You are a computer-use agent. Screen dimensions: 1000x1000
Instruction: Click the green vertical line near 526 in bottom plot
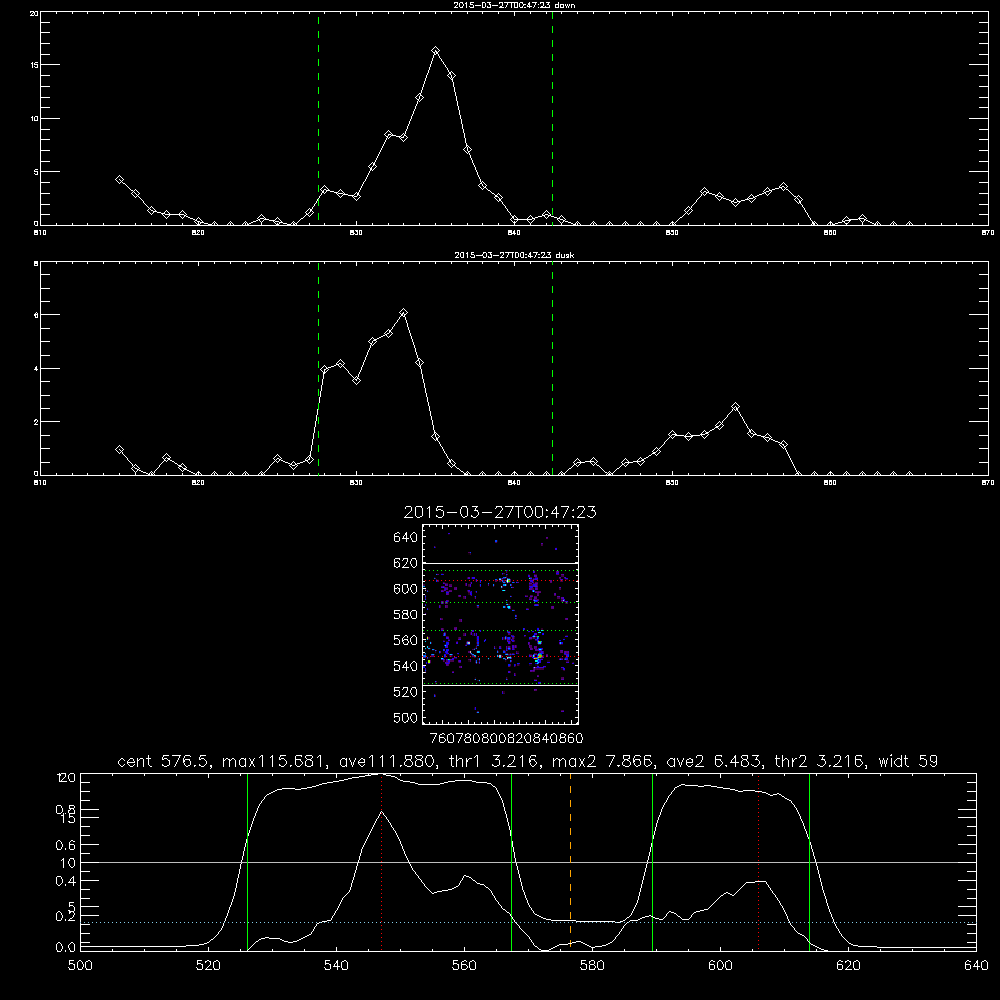[x=247, y=862]
